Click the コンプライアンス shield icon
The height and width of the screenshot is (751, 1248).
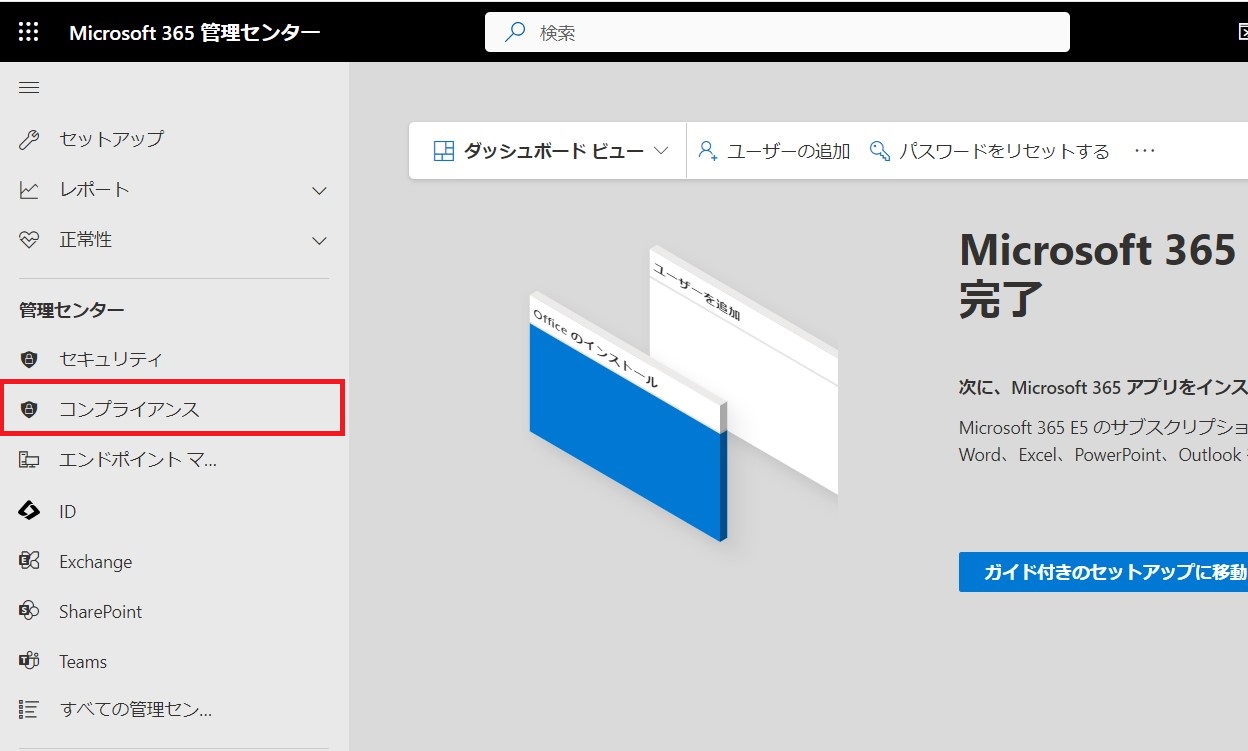click(x=29, y=409)
